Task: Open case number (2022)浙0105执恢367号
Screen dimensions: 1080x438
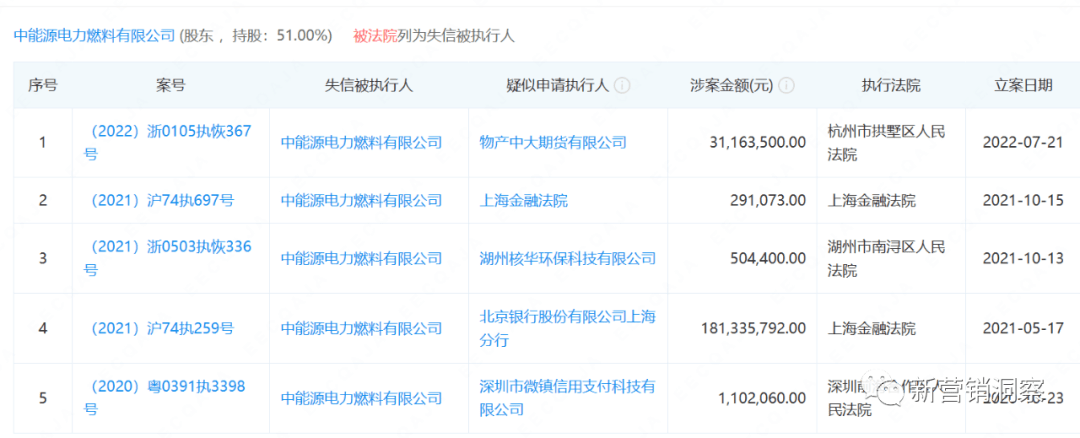Action: coord(167,142)
